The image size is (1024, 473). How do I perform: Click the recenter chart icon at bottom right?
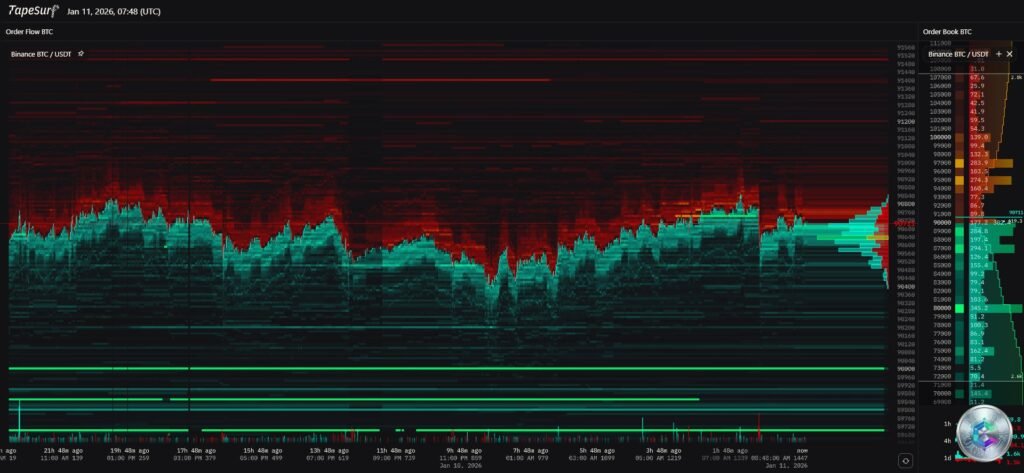click(904, 460)
